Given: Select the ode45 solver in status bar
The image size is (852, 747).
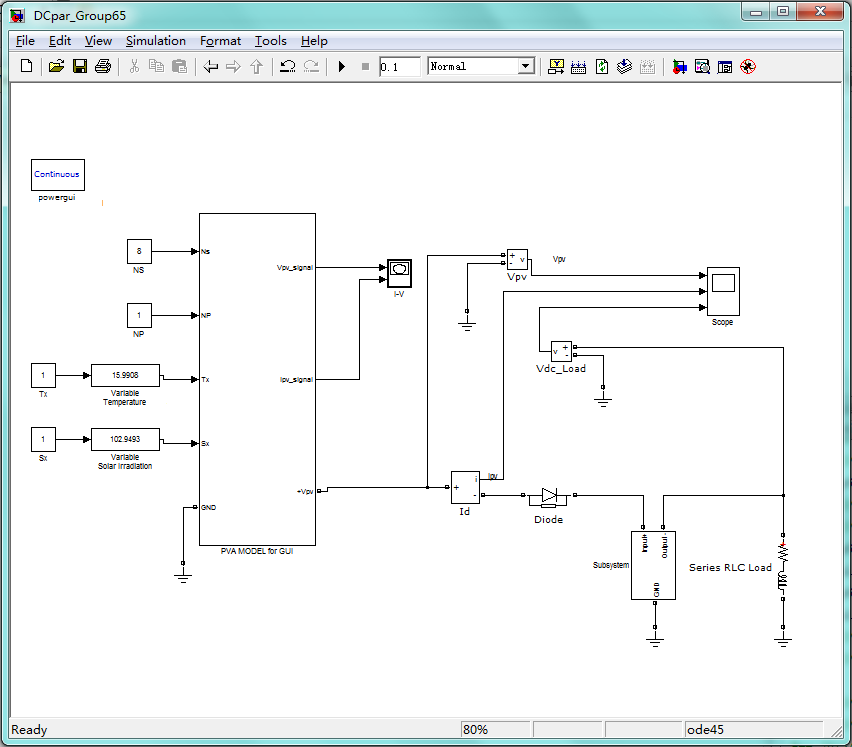Looking at the screenshot, I should coord(756,729).
